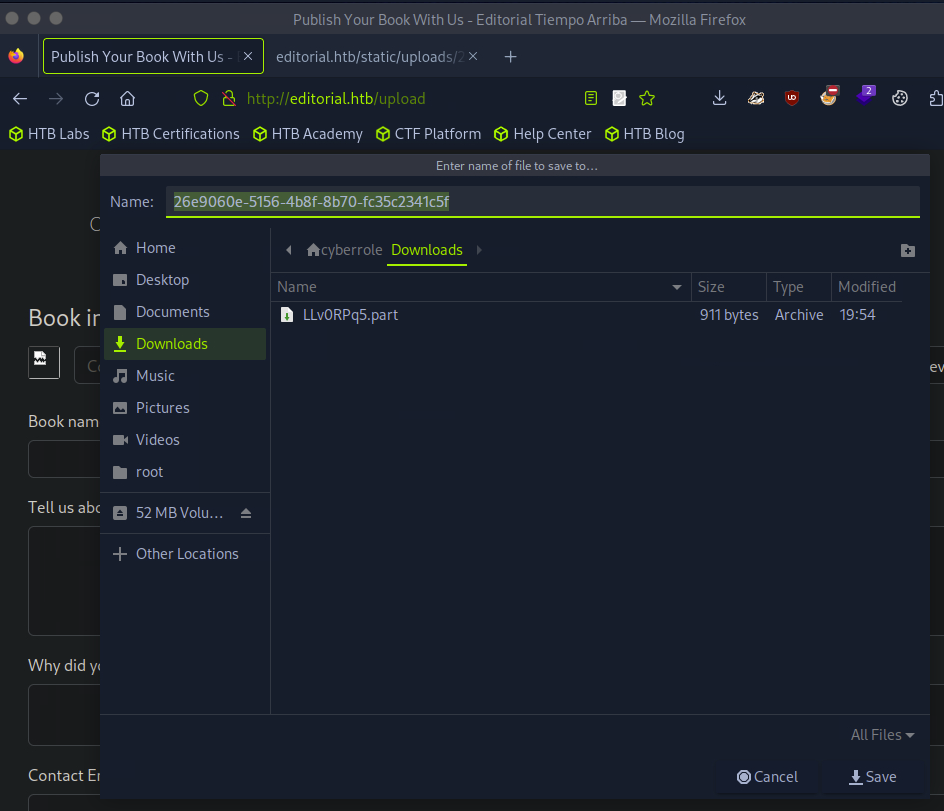Click the file Name input field
The image size is (944, 811).
pos(540,202)
